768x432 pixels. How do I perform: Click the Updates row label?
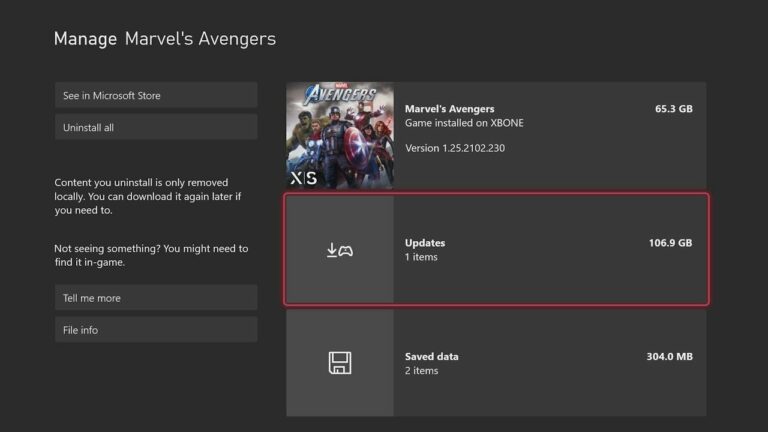click(425, 243)
